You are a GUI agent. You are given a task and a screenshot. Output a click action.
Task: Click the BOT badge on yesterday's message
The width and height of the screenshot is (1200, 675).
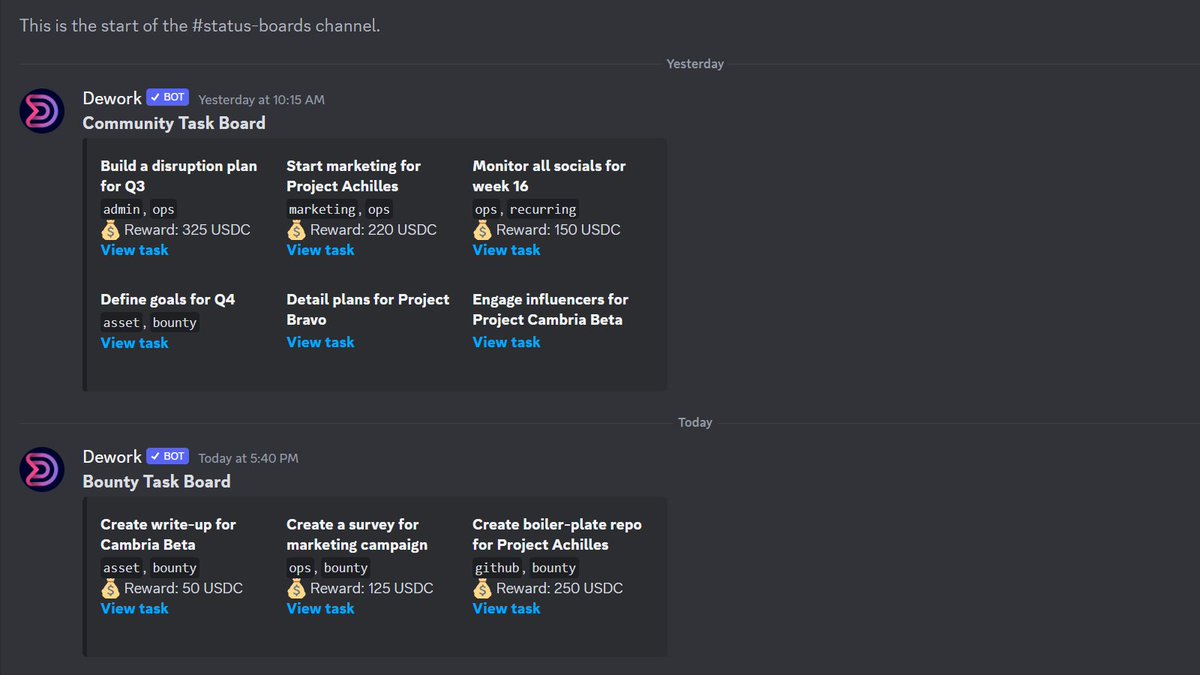click(167, 98)
